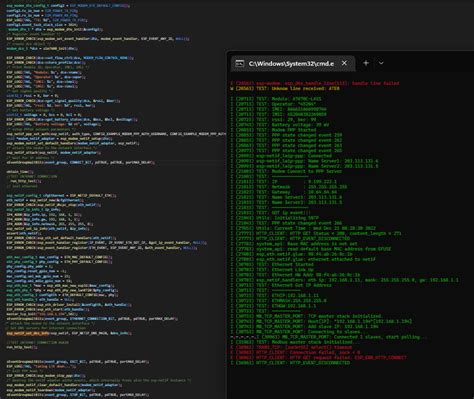Expand the terminal profiles dropdown chevron
Viewport: 474px width, 399px height.
[381, 63]
